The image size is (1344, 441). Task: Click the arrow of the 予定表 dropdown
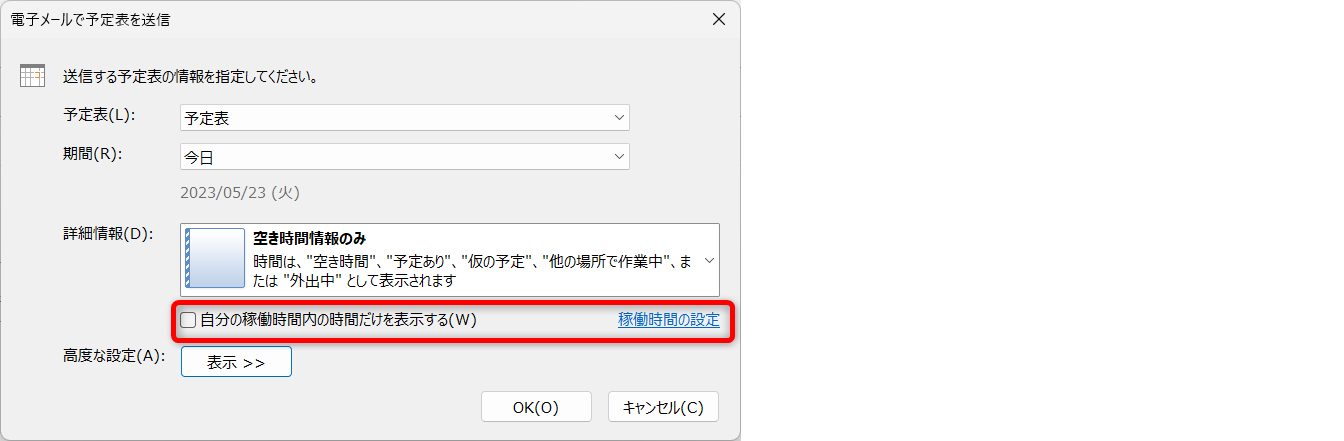(x=619, y=118)
